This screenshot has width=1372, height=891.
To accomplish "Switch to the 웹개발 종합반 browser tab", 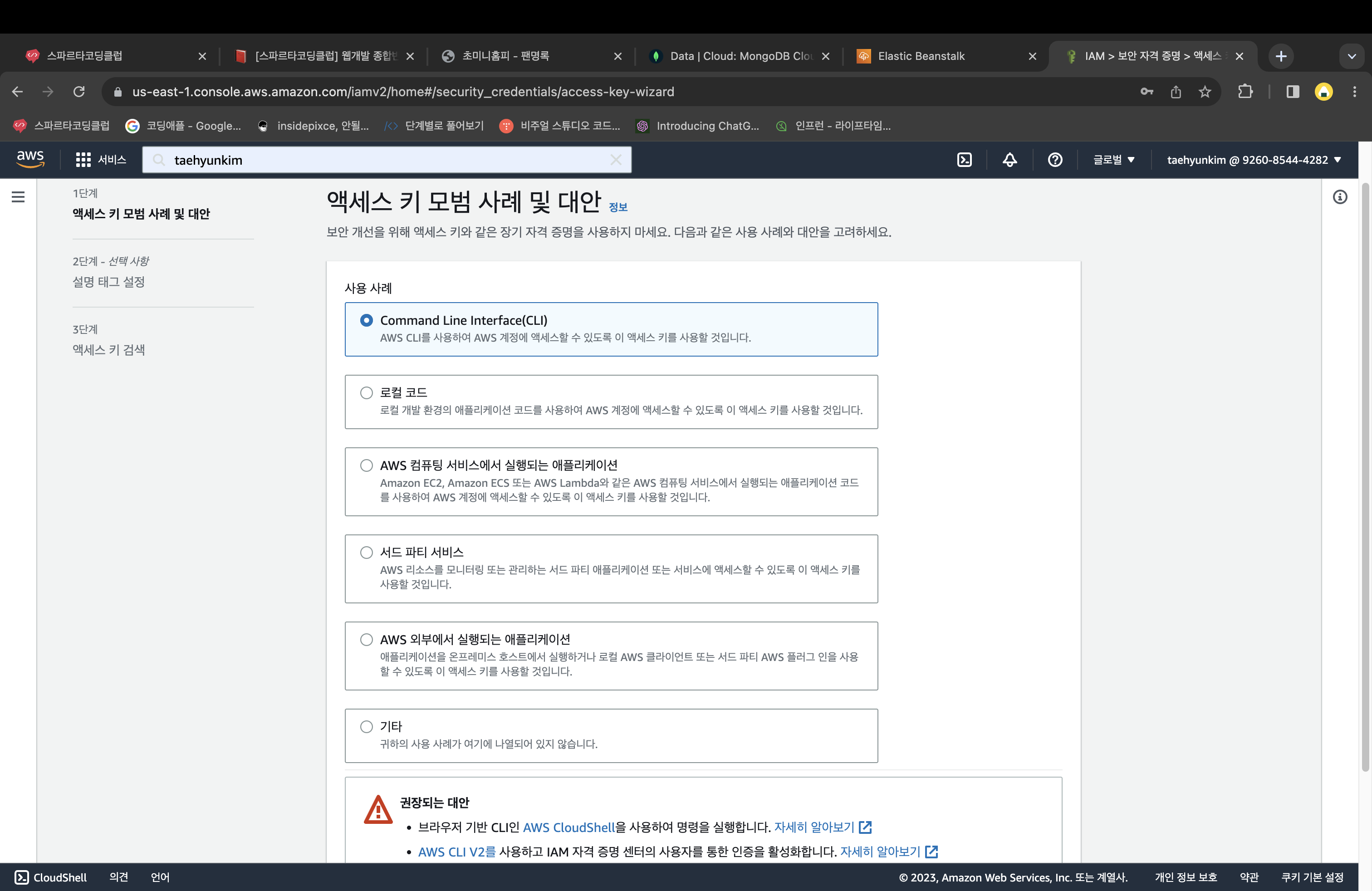I will [324, 56].
